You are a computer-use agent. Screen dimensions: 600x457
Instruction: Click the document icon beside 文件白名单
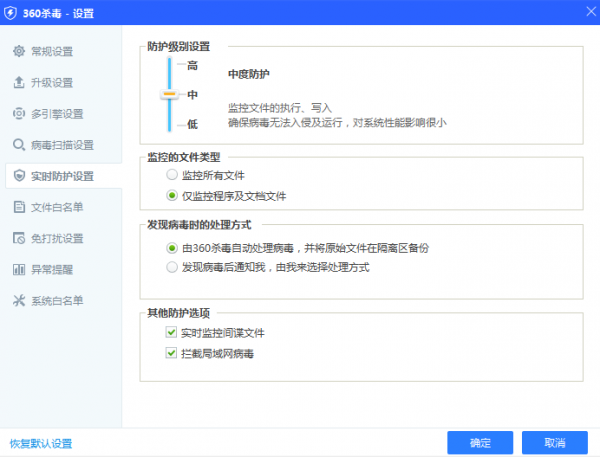[19, 207]
